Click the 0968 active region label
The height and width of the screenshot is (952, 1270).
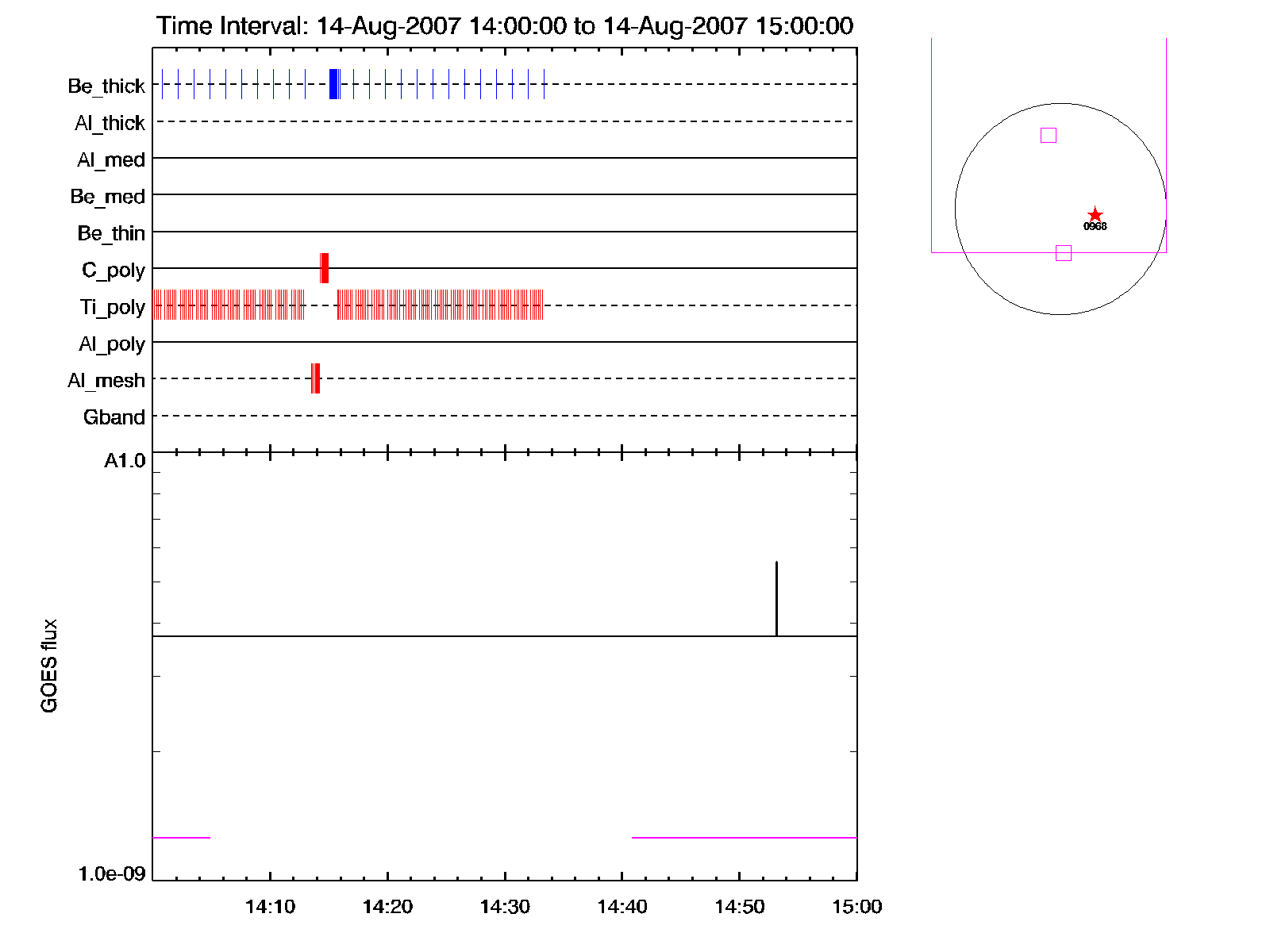[1095, 227]
